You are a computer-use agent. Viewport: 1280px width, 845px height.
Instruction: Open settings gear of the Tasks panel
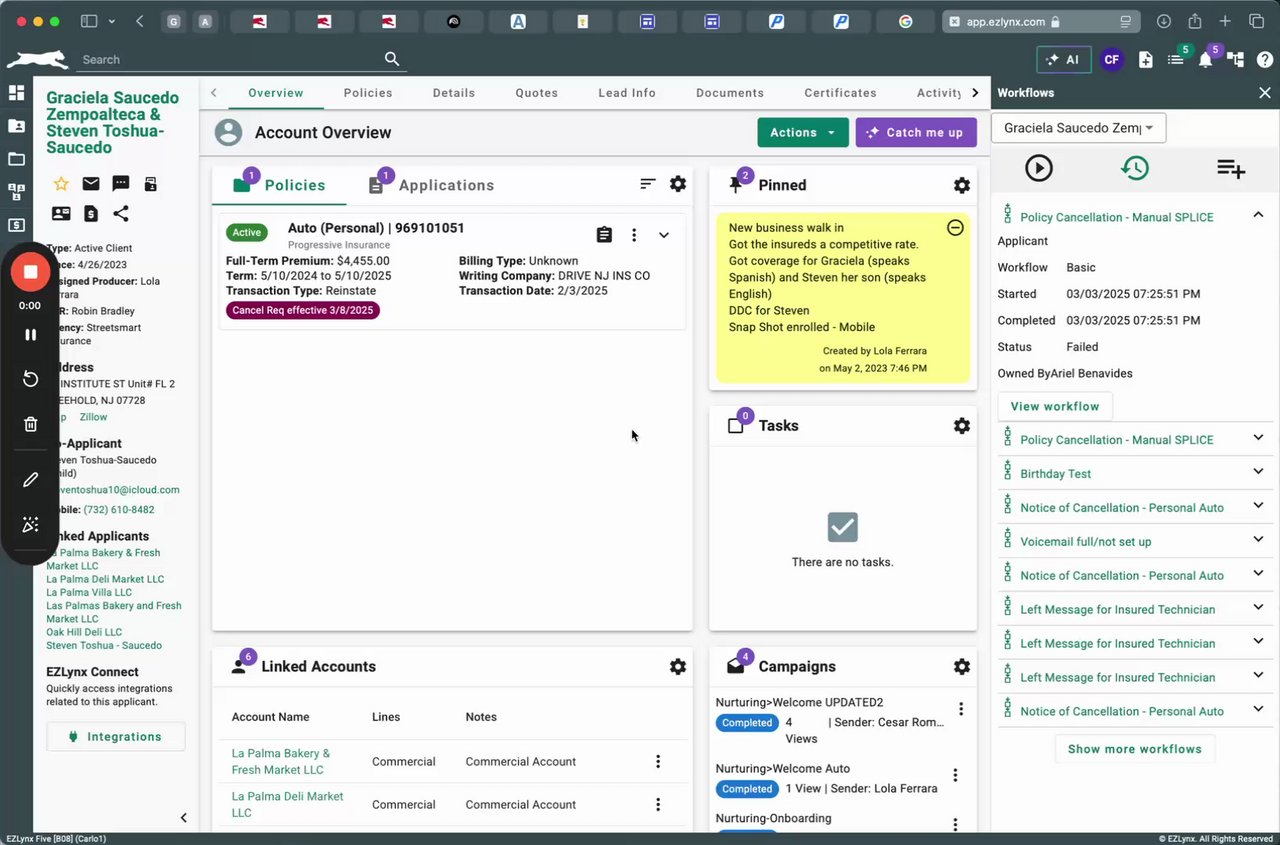(x=962, y=426)
